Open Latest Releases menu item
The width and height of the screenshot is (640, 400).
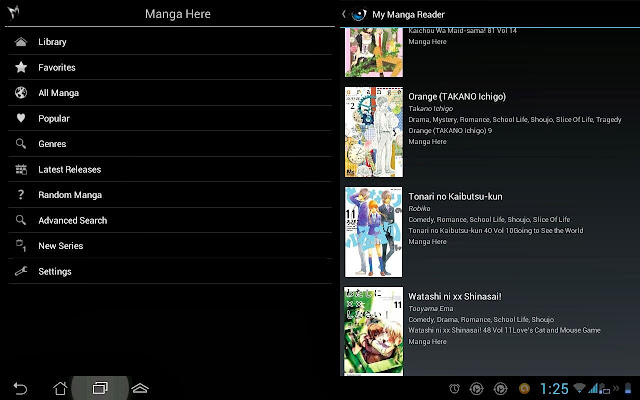170,169
